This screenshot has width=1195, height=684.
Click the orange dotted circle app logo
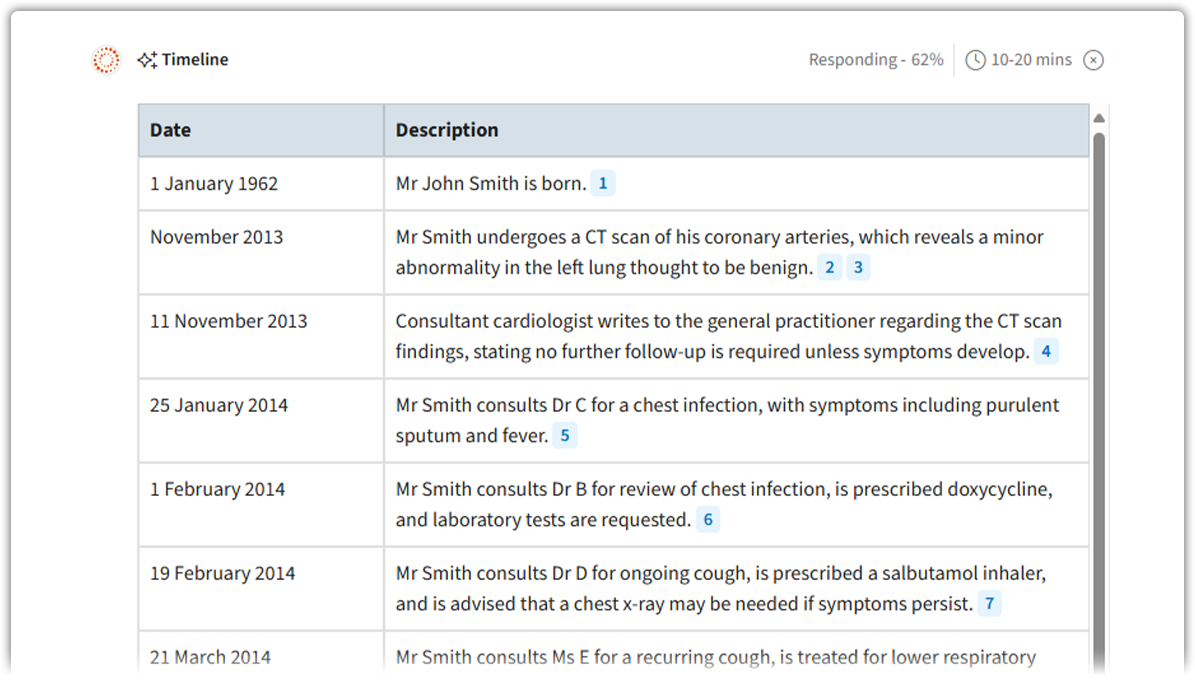click(105, 60)
